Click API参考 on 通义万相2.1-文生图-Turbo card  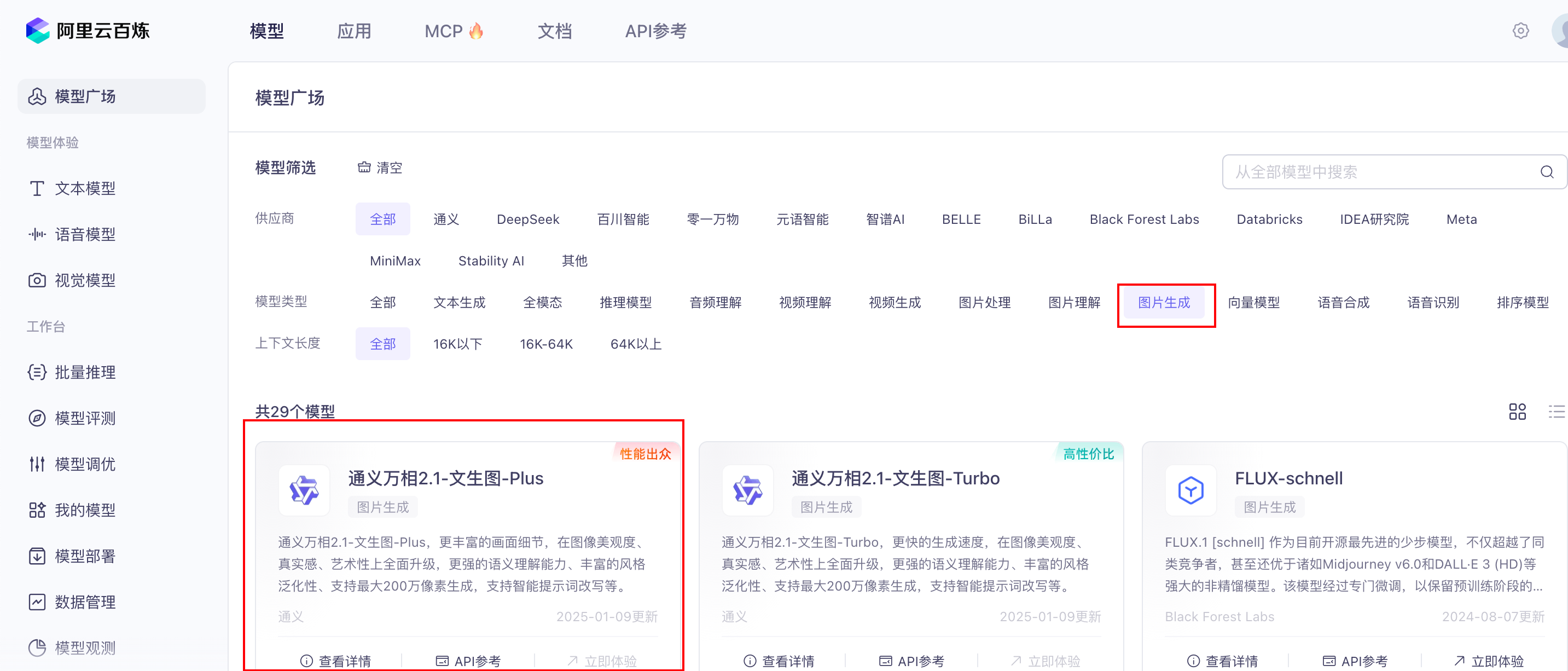coord(911,661)
